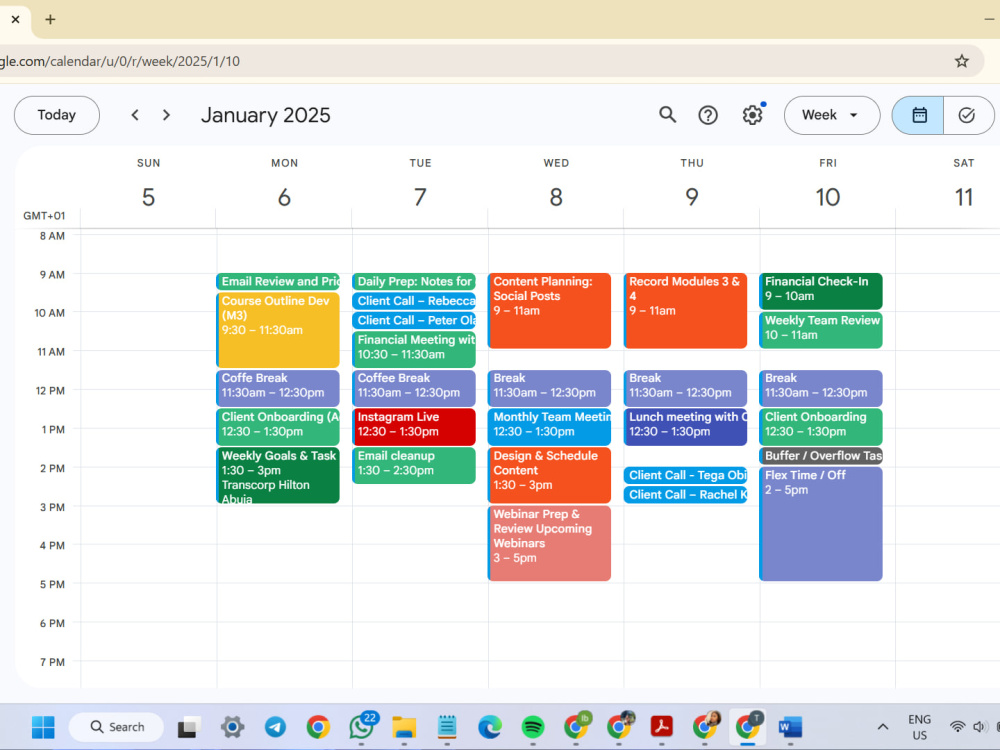The image size is (1000, 750).
Task: Jump to Today
Action: click(57, 115)
